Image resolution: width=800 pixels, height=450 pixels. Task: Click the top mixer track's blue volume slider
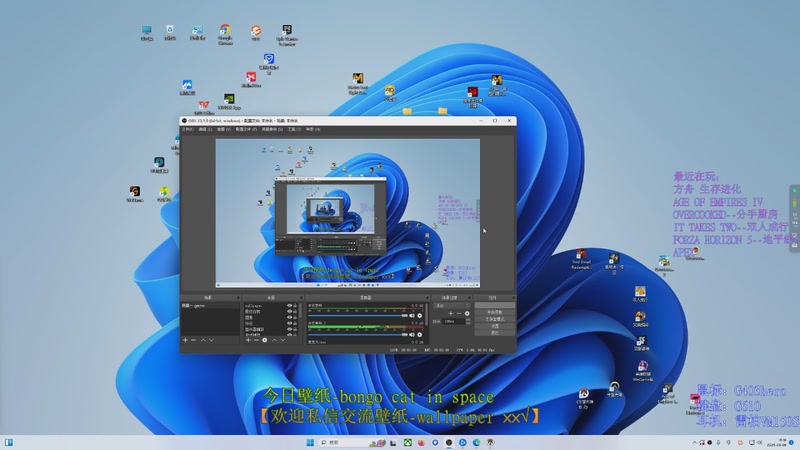click(x=358, y=315)
